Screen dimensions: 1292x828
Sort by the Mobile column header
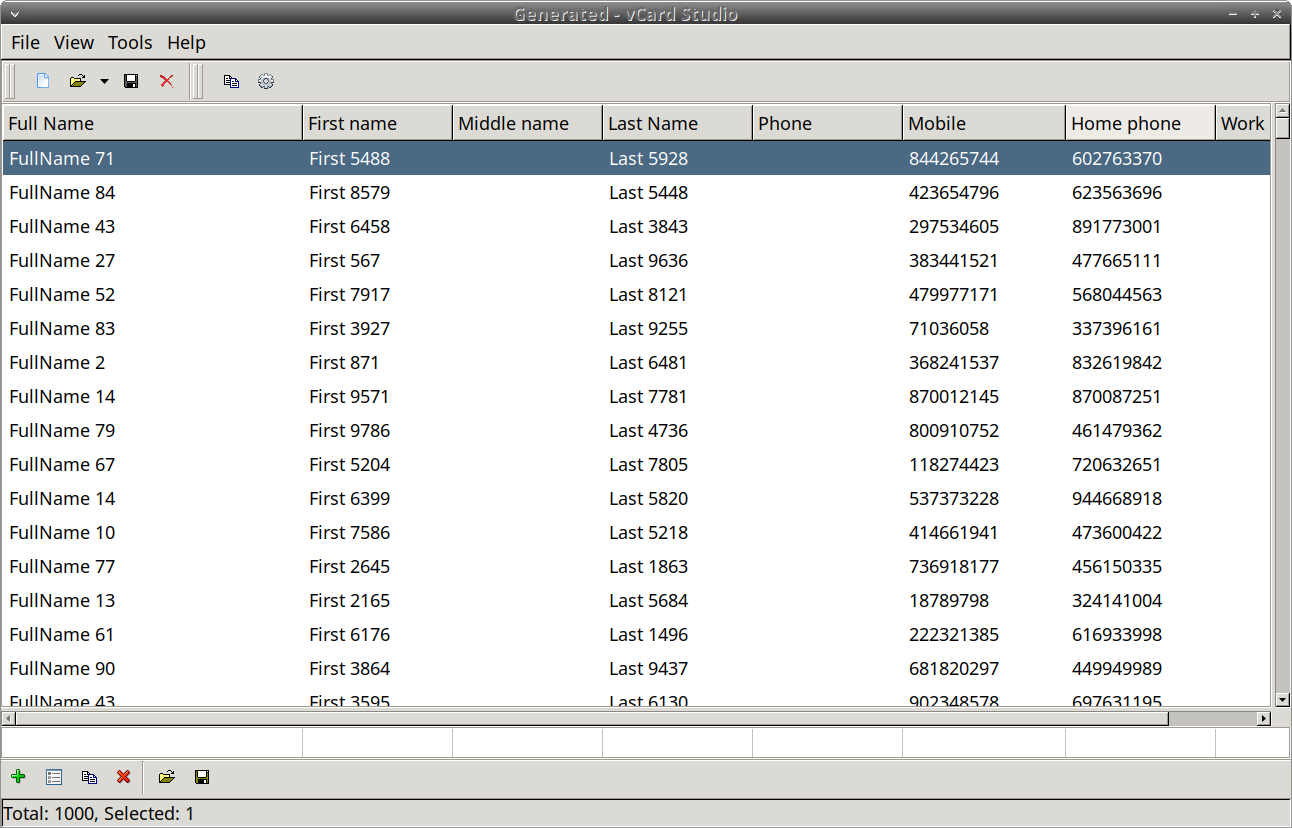click(x=983, y=123)
